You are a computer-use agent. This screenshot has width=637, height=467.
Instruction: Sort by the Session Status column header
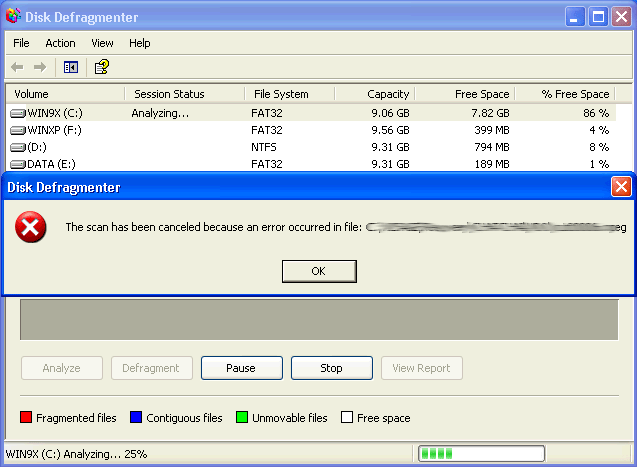tap(185, 94)
